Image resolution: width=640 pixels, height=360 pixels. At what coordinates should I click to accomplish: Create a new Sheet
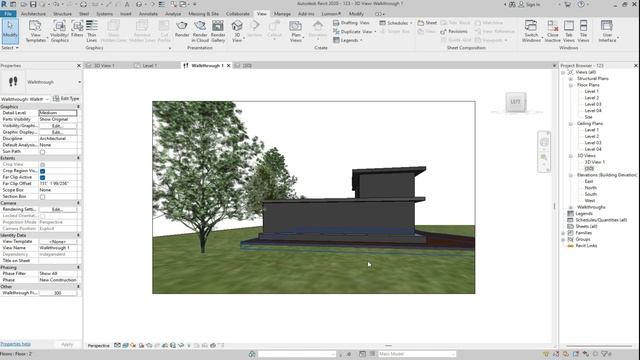point(427,23)
